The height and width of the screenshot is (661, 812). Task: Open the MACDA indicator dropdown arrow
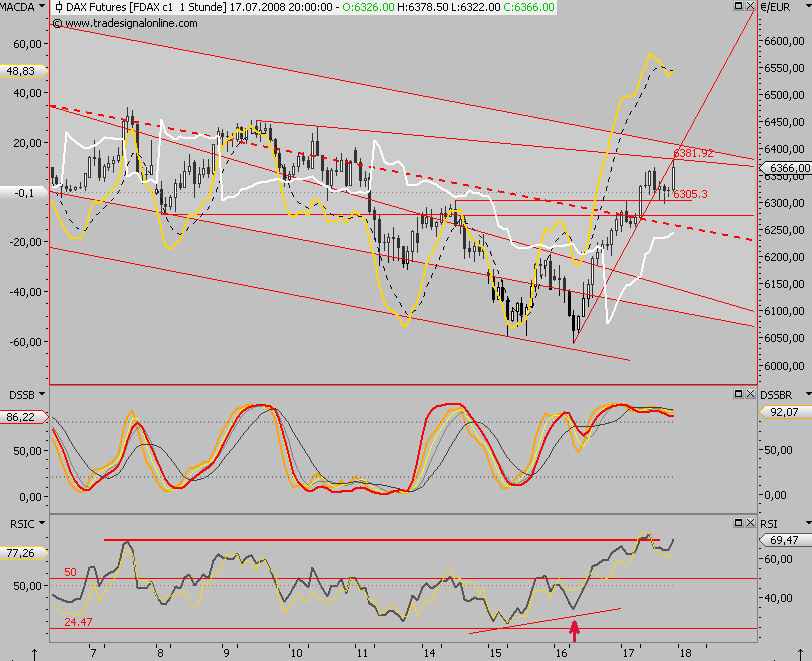41,7
